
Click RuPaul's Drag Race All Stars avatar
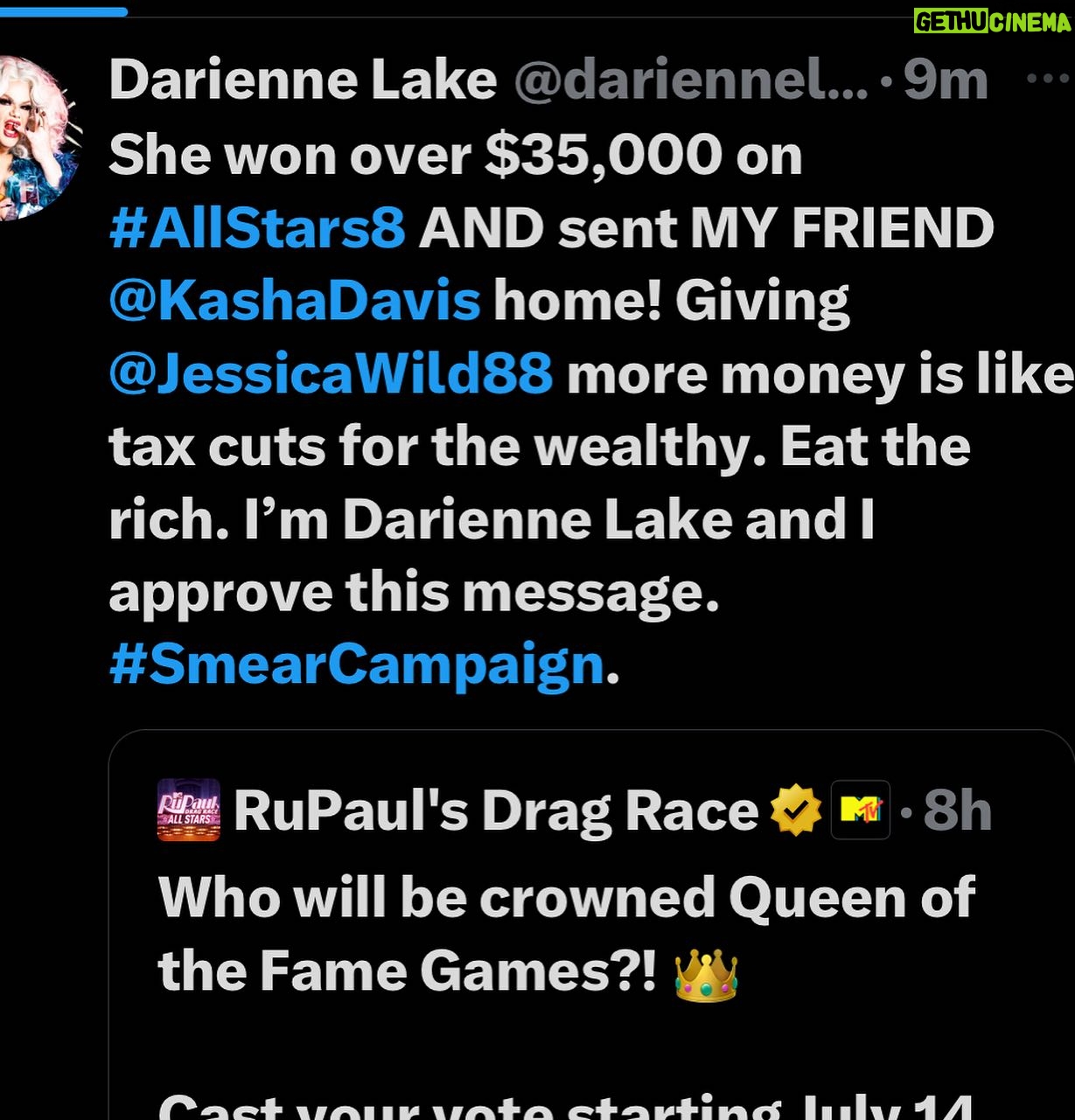pos(188,810)
